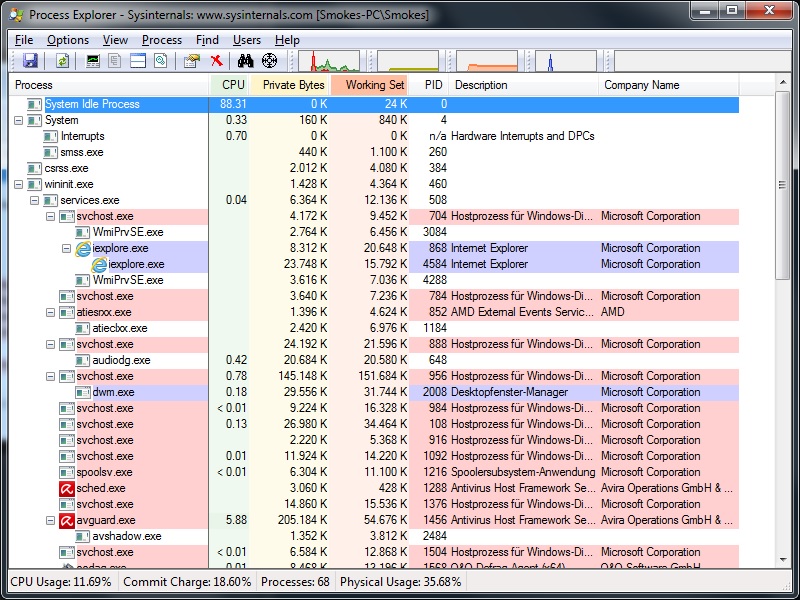Sort by the Working Set column header

pos(369,85)
